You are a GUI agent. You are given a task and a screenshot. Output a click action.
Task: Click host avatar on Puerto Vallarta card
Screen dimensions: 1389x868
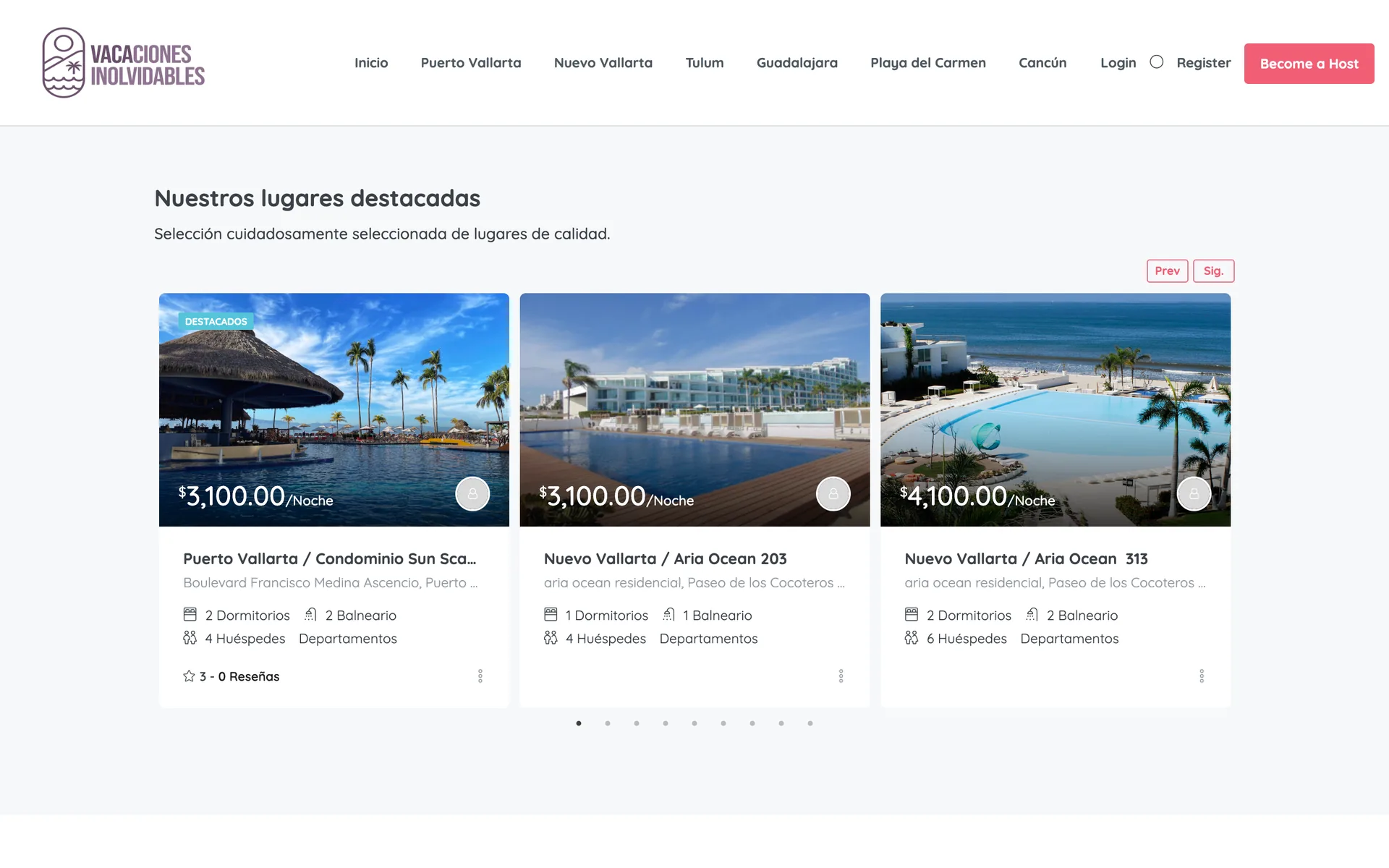(472, 494)
